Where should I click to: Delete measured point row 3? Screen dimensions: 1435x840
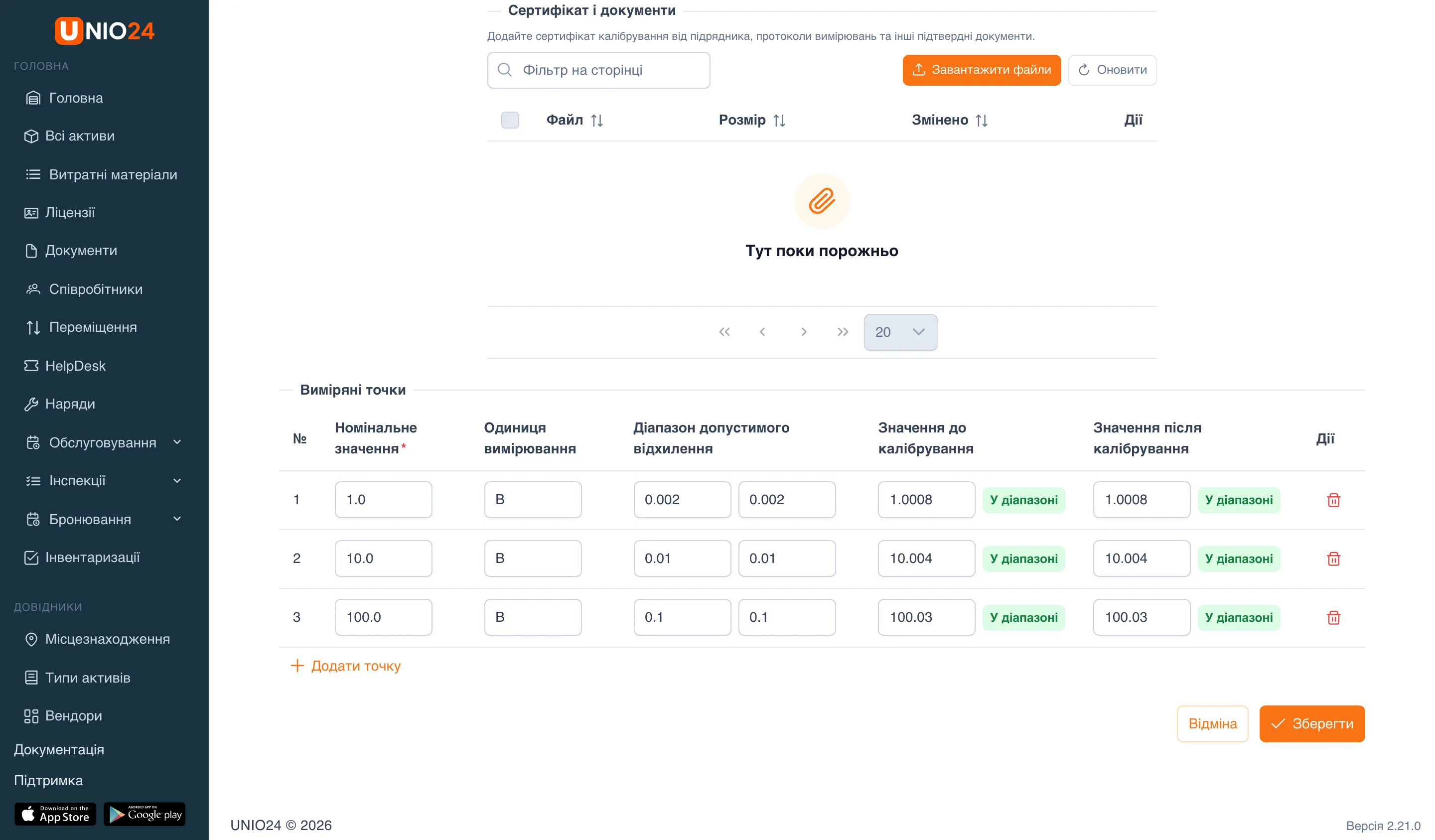(1333, 617)
